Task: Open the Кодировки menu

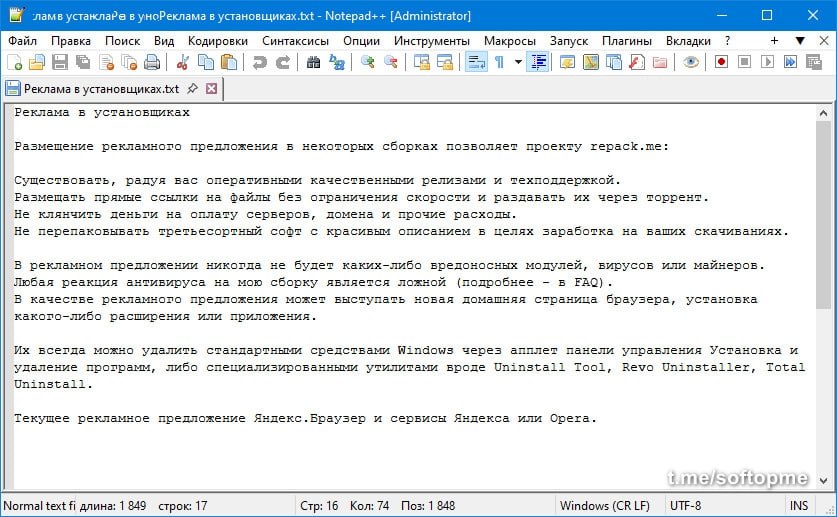Action: 218,41
